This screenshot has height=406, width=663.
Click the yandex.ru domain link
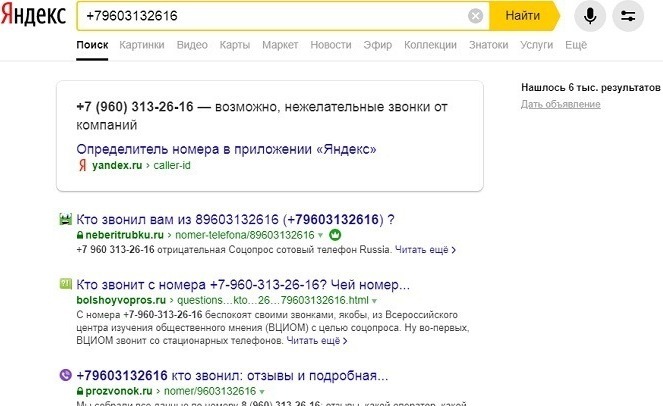[117, 165]
